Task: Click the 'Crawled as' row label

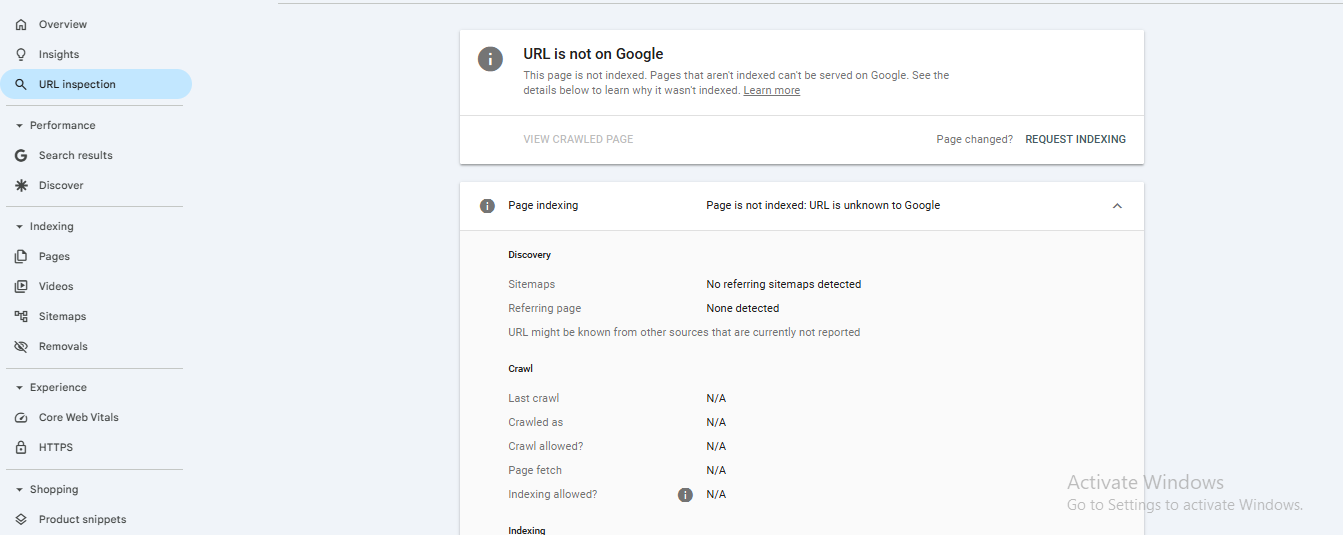Action: [x=535, y=422]
